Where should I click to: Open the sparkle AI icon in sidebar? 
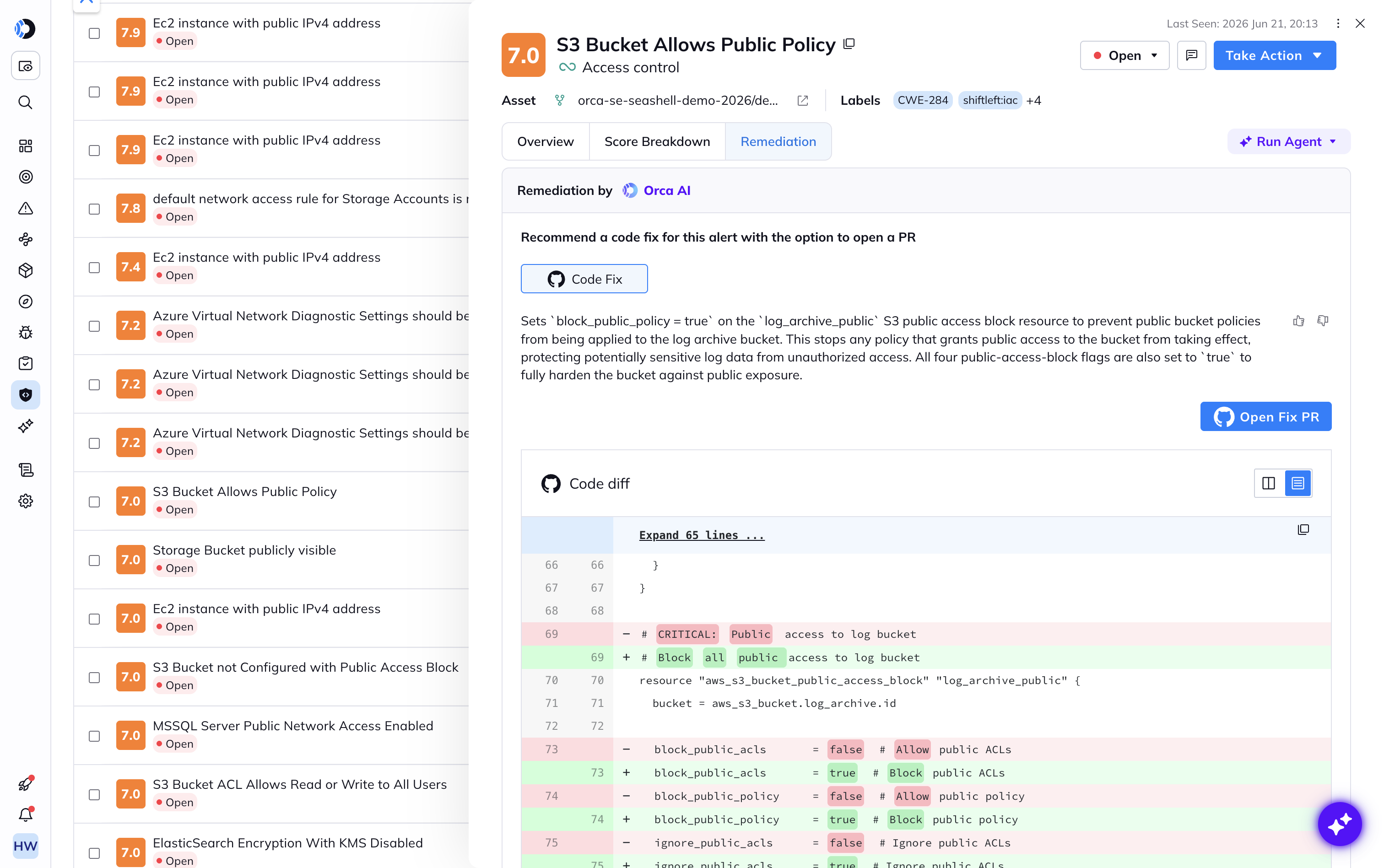(25, 426)
